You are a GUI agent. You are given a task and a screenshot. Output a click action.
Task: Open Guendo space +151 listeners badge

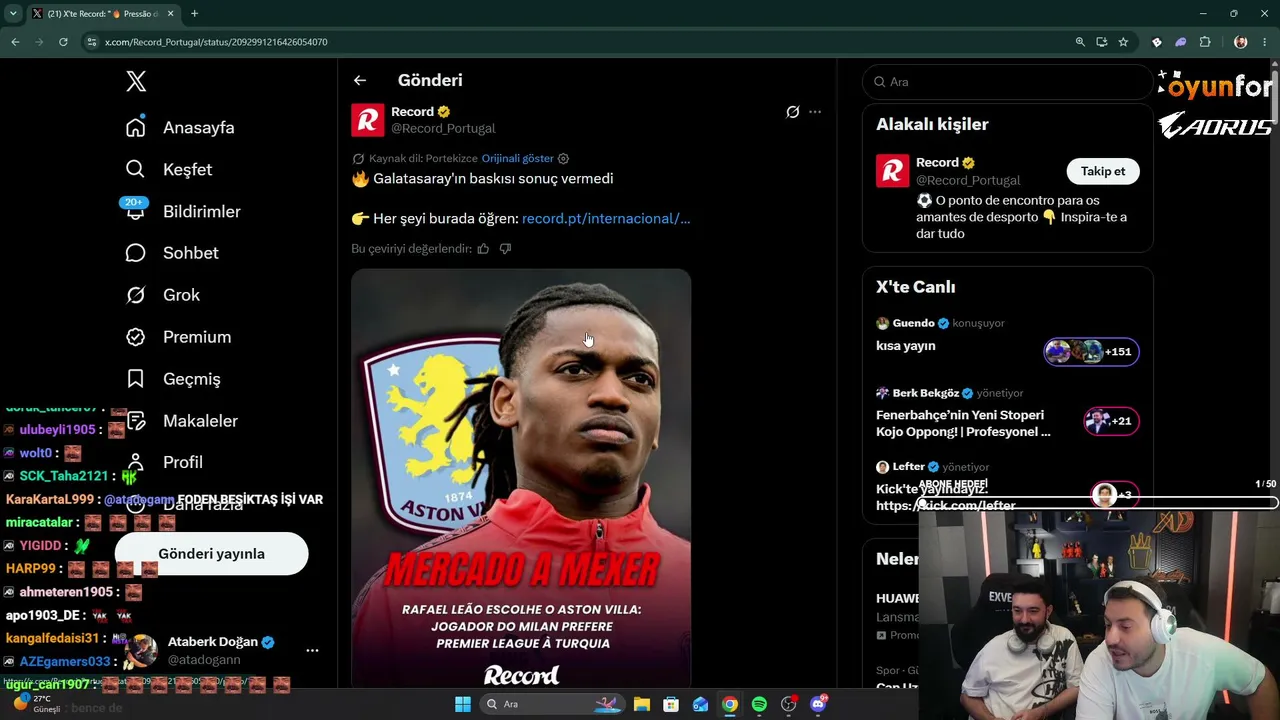pos(1091,351)
